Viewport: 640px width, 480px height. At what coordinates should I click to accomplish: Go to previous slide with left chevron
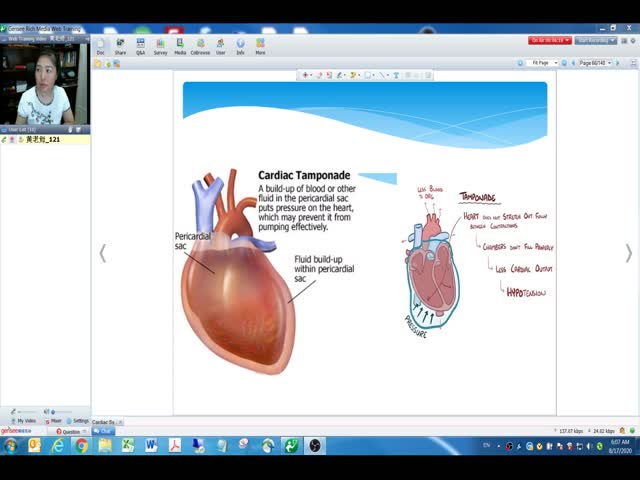[x=103, y=253]
